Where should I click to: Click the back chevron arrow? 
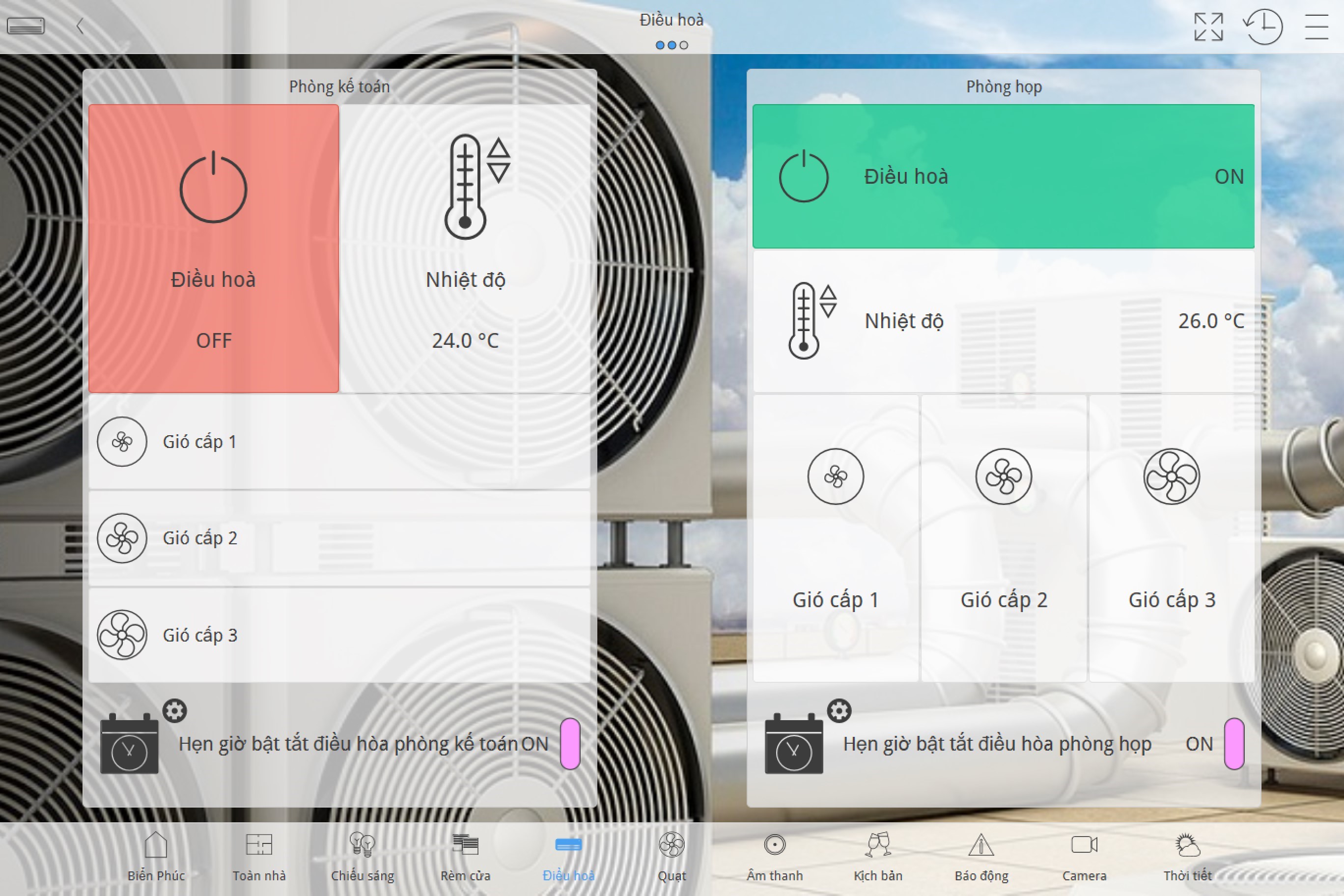80,26
